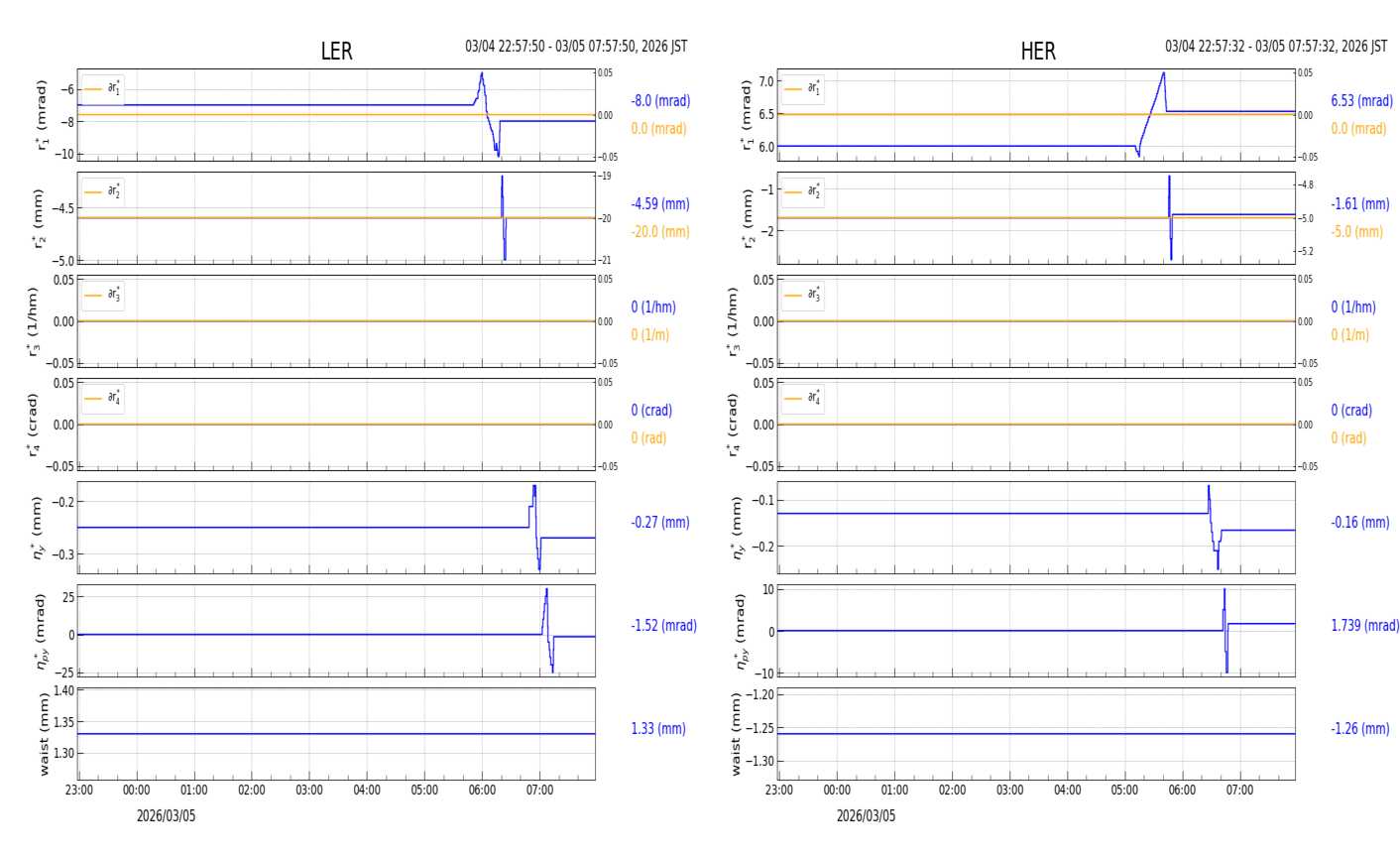Click the ∂r4* legend in HER fourth plot
1400x857 pixels.
coord(802,399)
